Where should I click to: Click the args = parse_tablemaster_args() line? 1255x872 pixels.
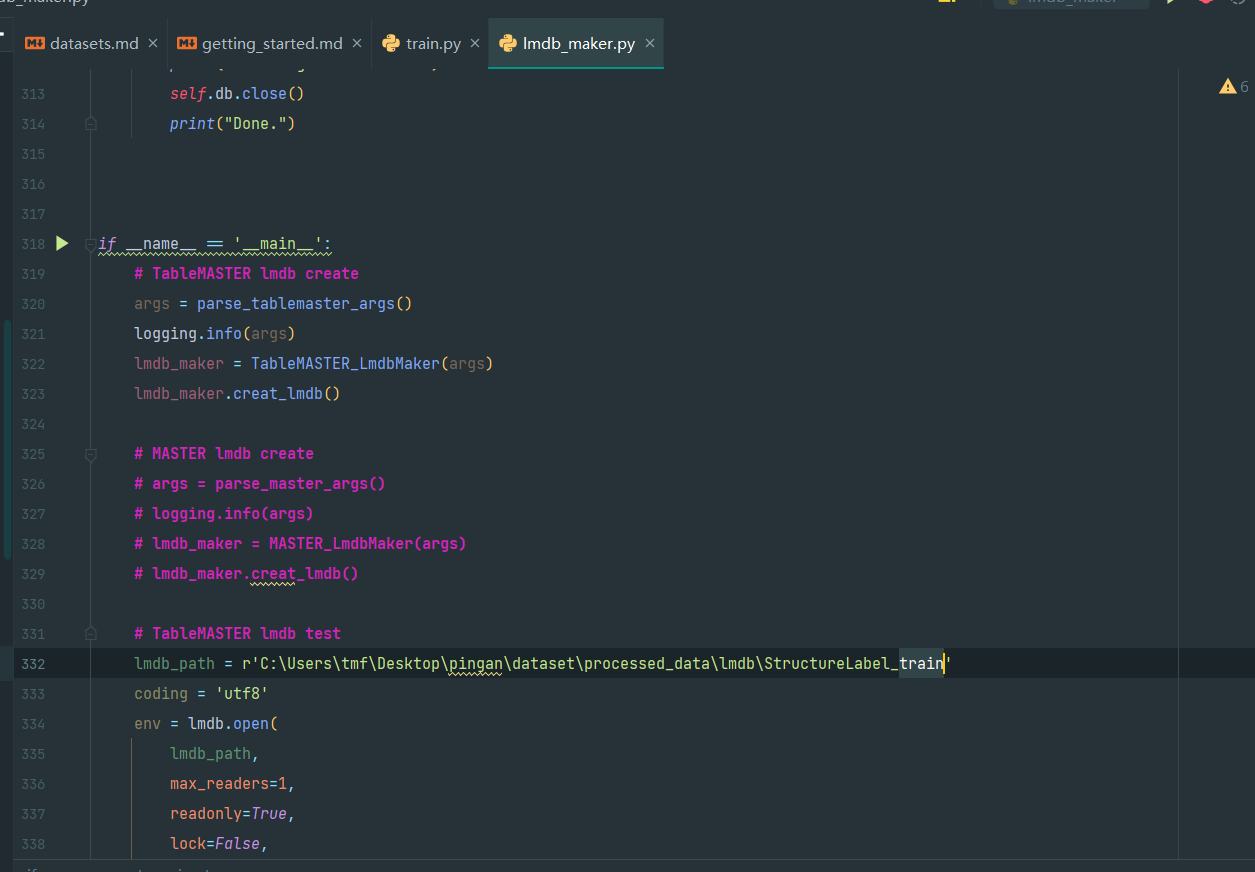(x=273, y=303)
